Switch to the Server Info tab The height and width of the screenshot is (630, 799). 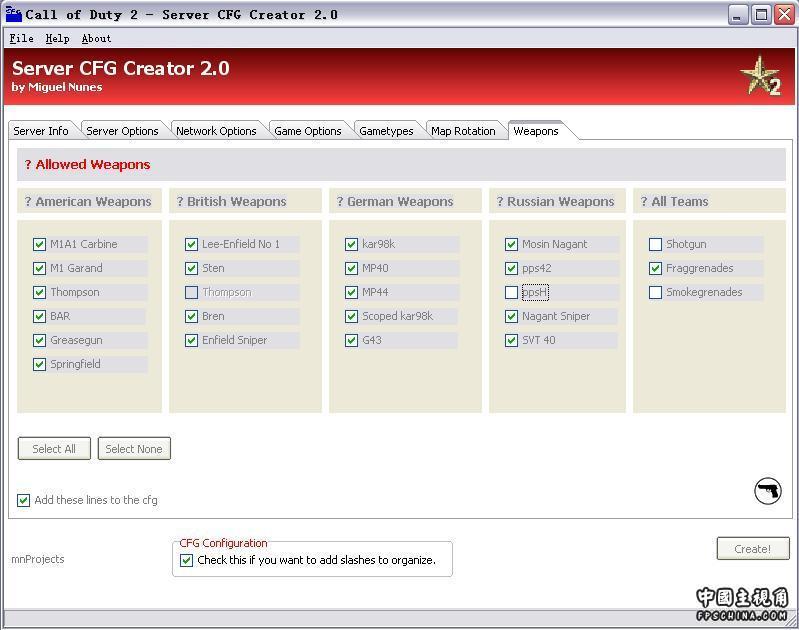tap(41, 131)
